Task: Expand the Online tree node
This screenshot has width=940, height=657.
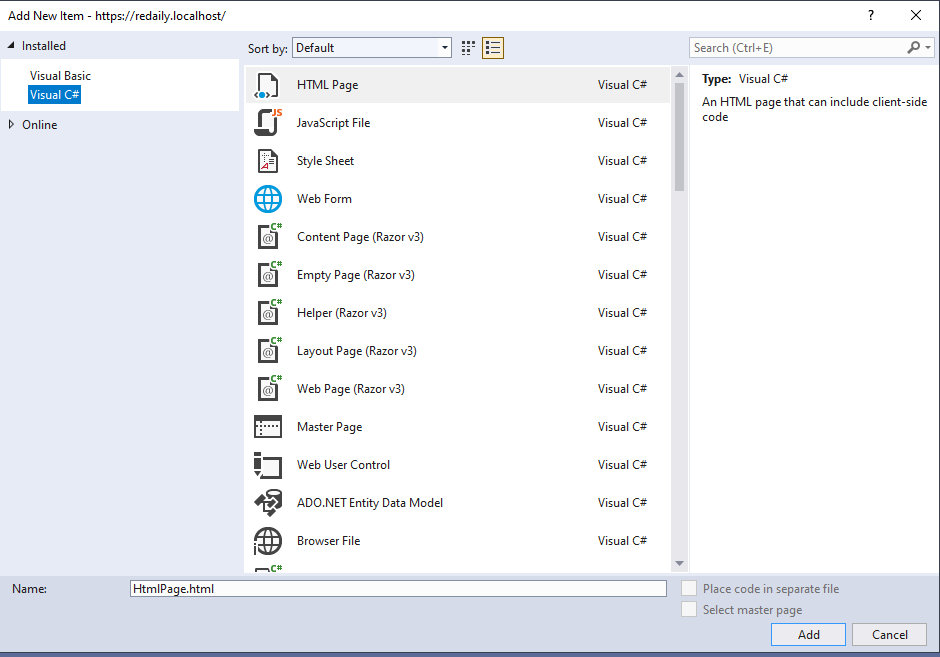Action: click(12, 125)
